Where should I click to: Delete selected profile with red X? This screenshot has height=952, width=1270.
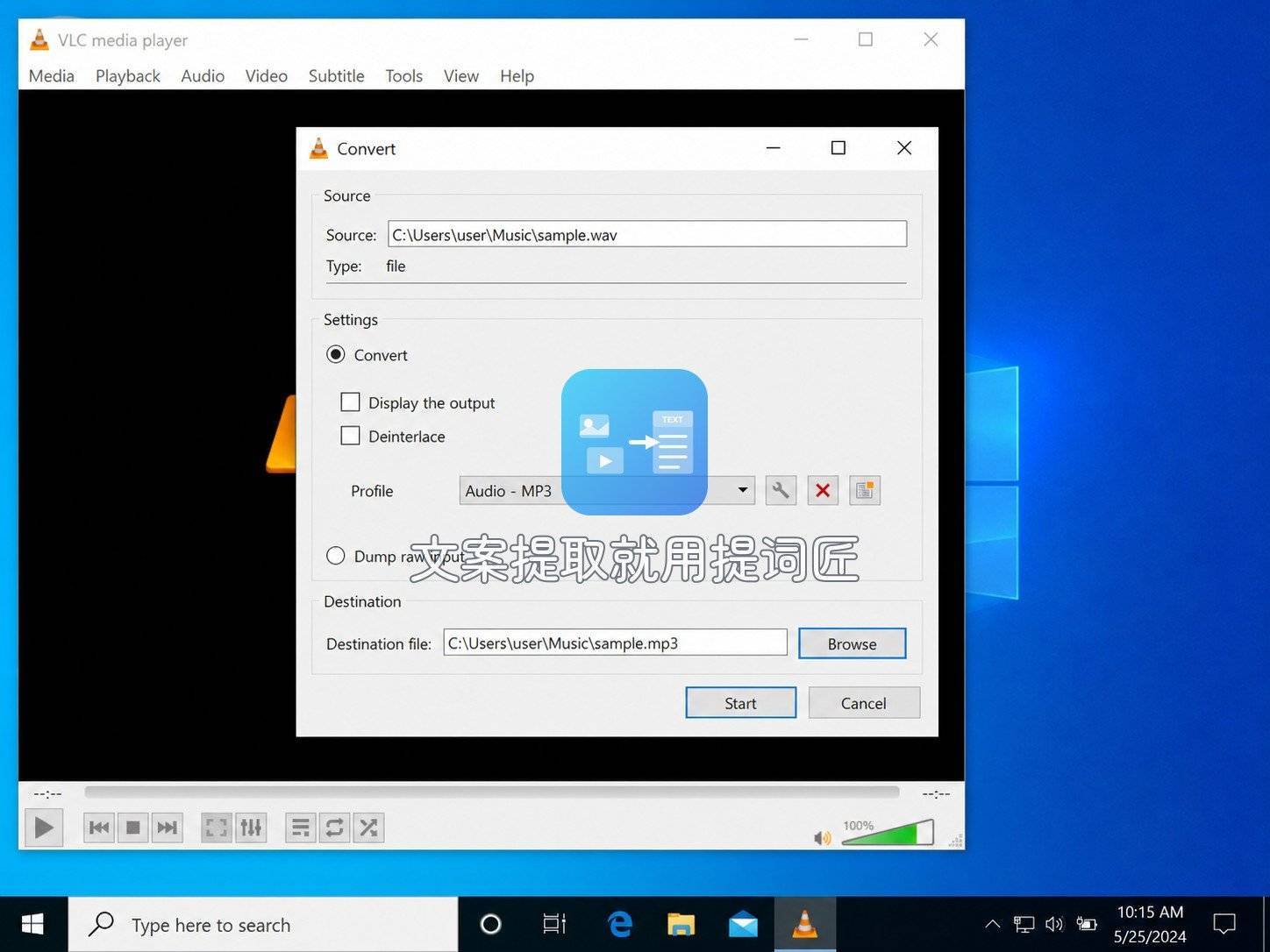[x=822, y=490]
